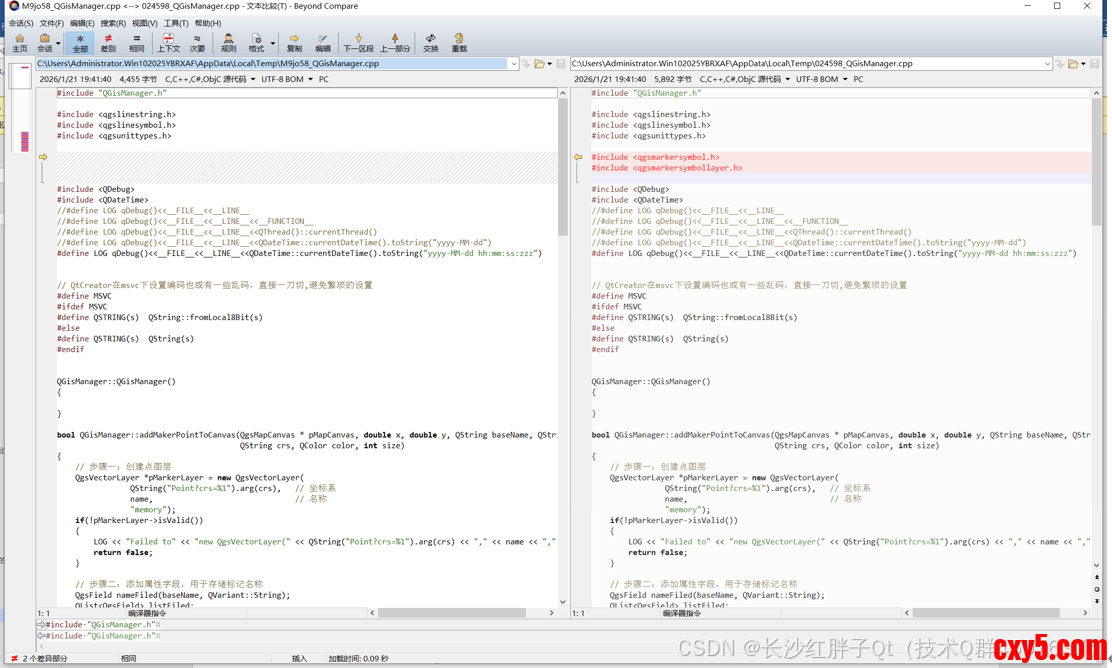Click the 交换 (Swap) sides icon
Screen dimensions: 1112x668
coord(430,42)
